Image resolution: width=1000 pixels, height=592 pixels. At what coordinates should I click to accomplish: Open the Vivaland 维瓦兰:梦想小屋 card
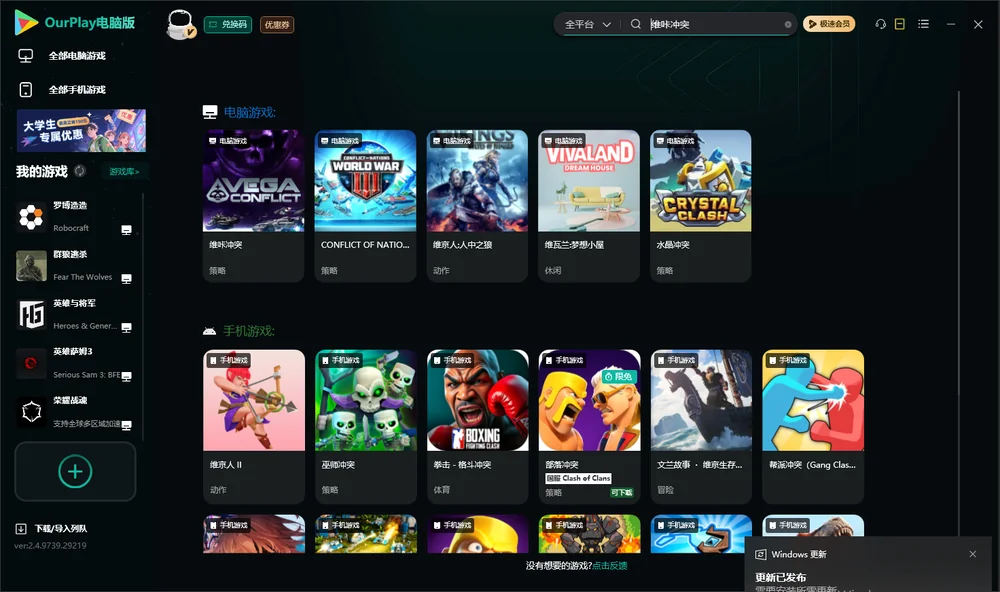(x=589, y=205)
